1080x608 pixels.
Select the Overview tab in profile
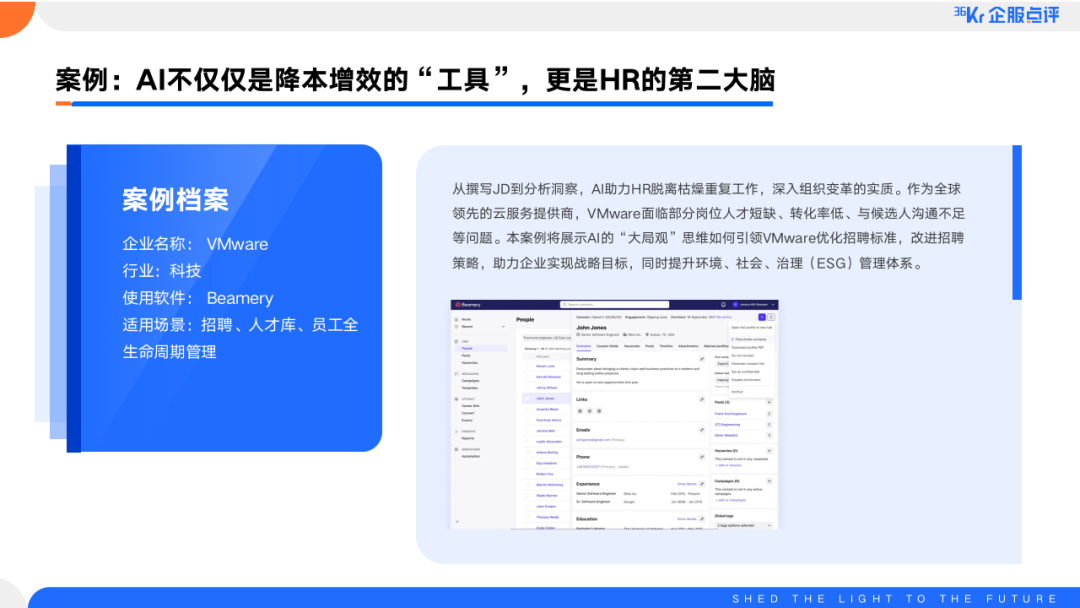[x=583, y=346]
